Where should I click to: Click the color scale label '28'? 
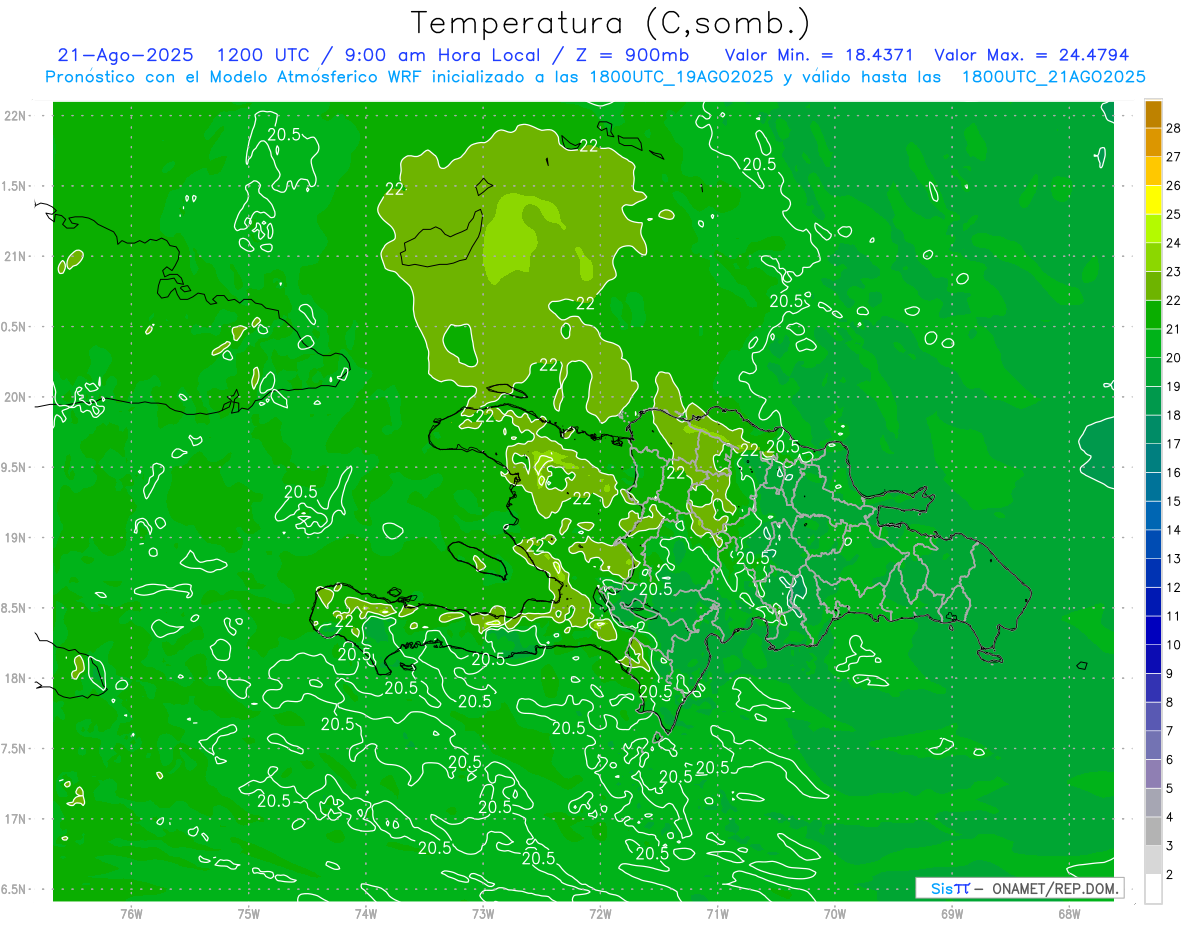(1173, 128)
